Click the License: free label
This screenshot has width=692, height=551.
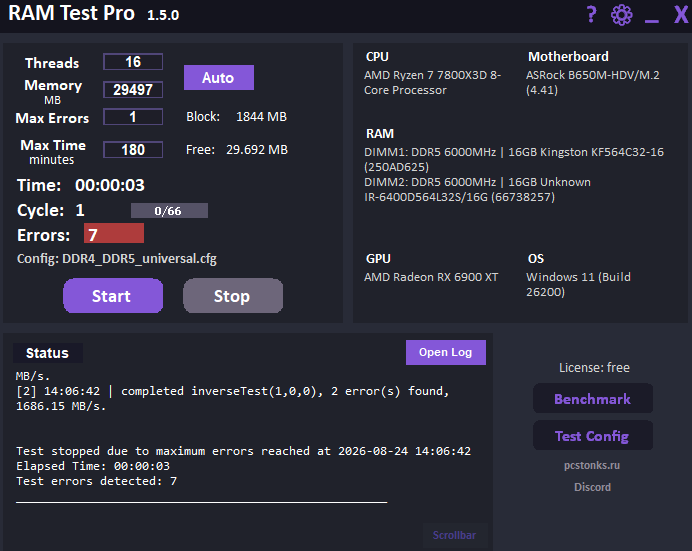pos(594,367)
